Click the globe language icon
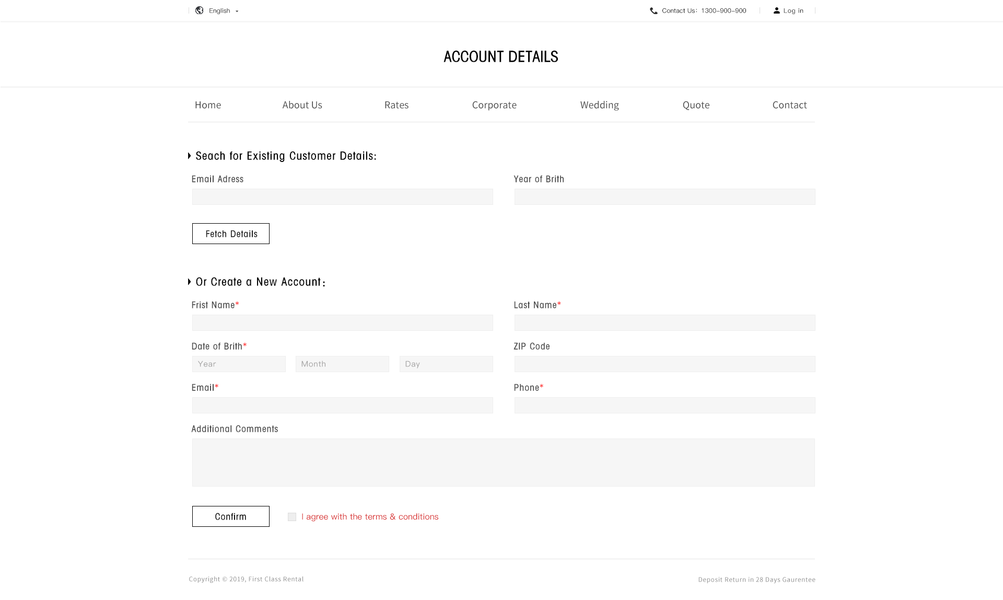Screen dimensions: 1003x600 (199, 10)
